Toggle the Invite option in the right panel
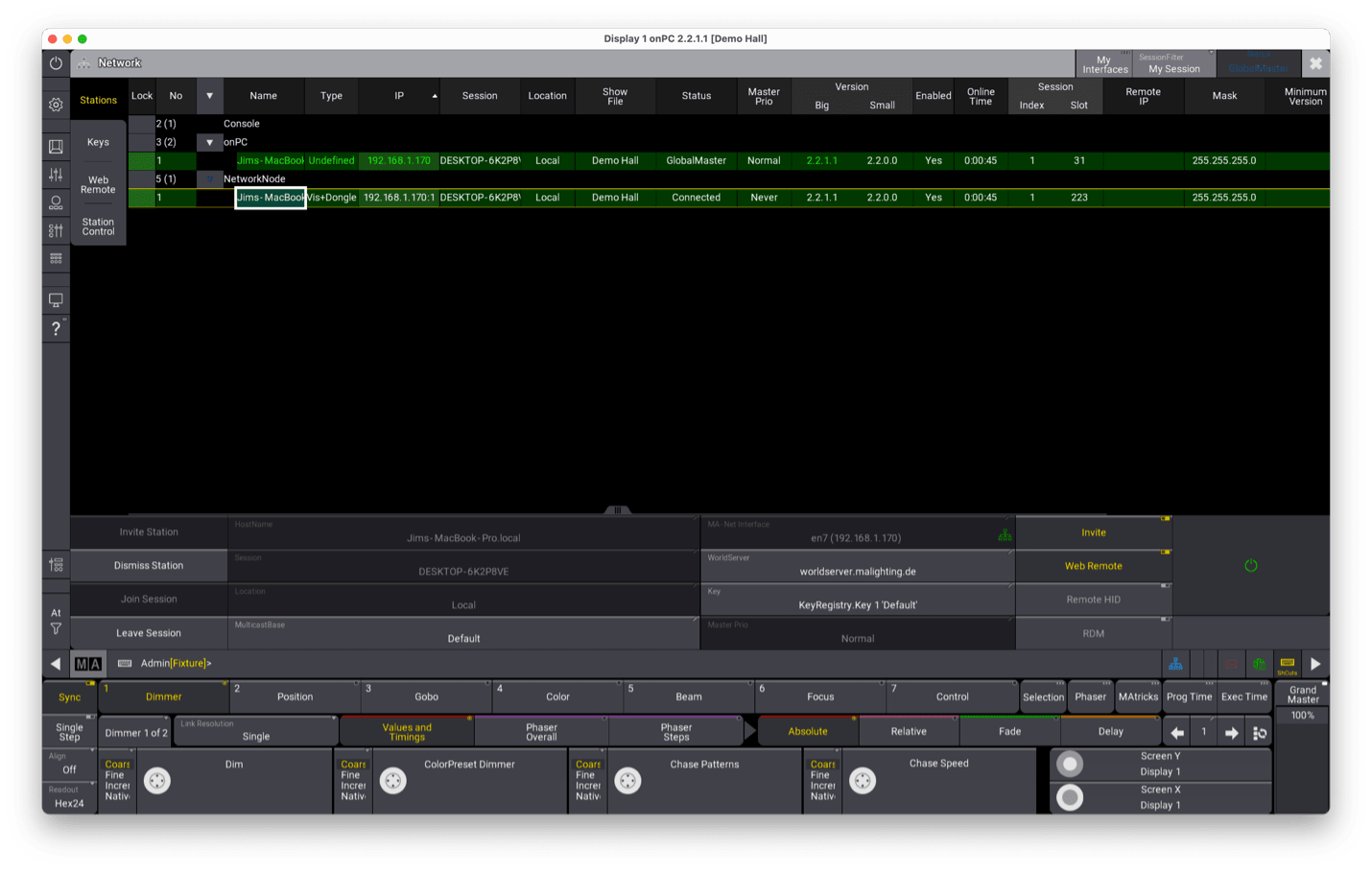 [x=1094, y=531]
